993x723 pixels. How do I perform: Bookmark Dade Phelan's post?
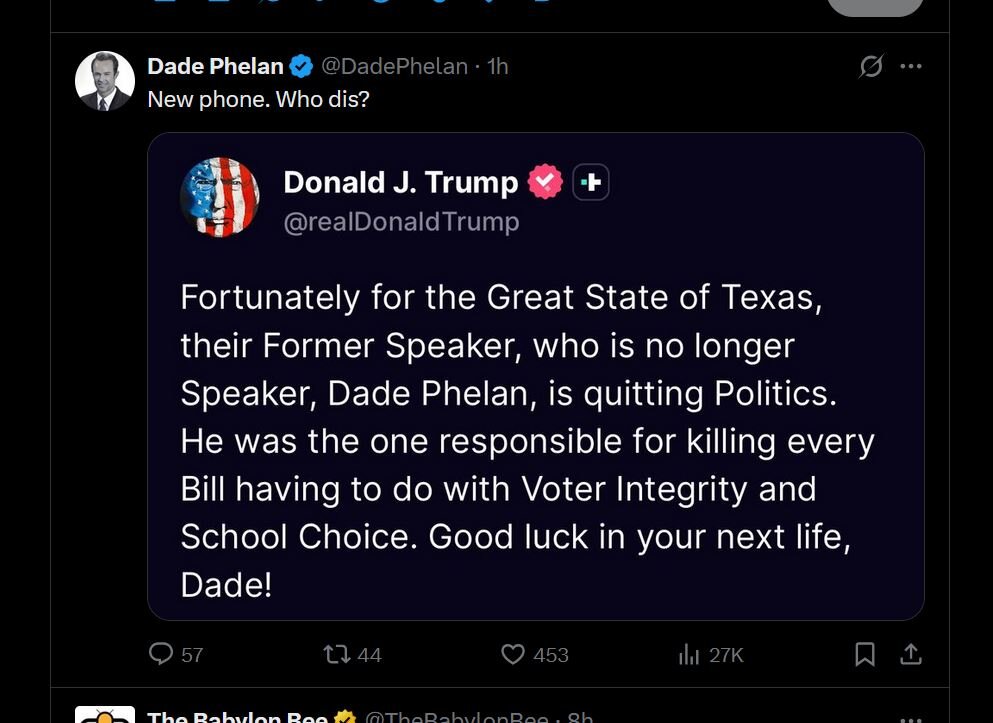point(865,654)
